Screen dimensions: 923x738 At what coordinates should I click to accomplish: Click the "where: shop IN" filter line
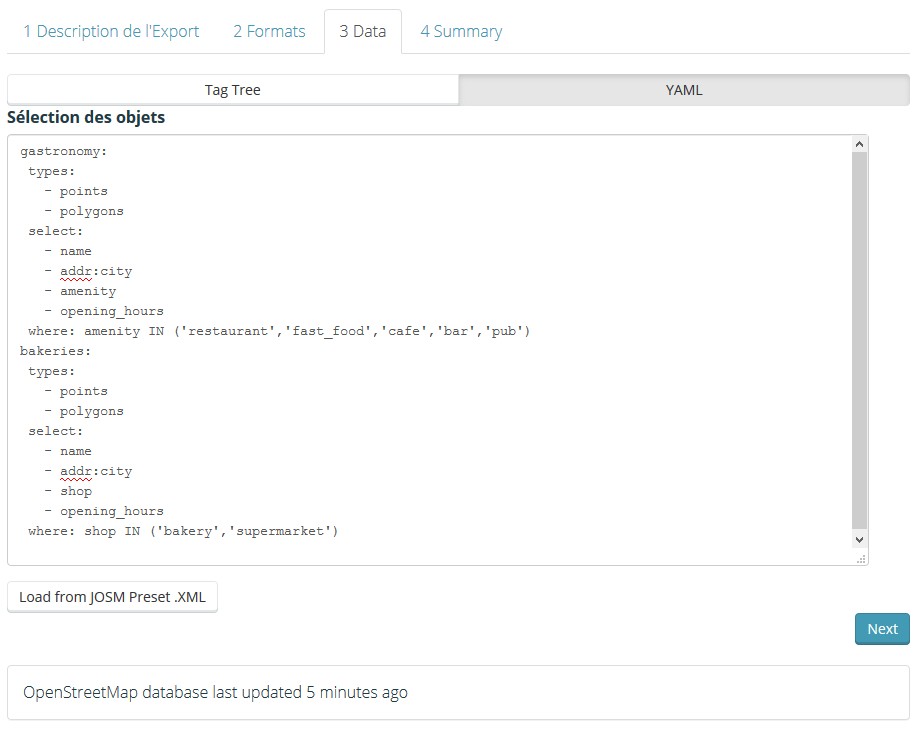(x=183, y=531)
